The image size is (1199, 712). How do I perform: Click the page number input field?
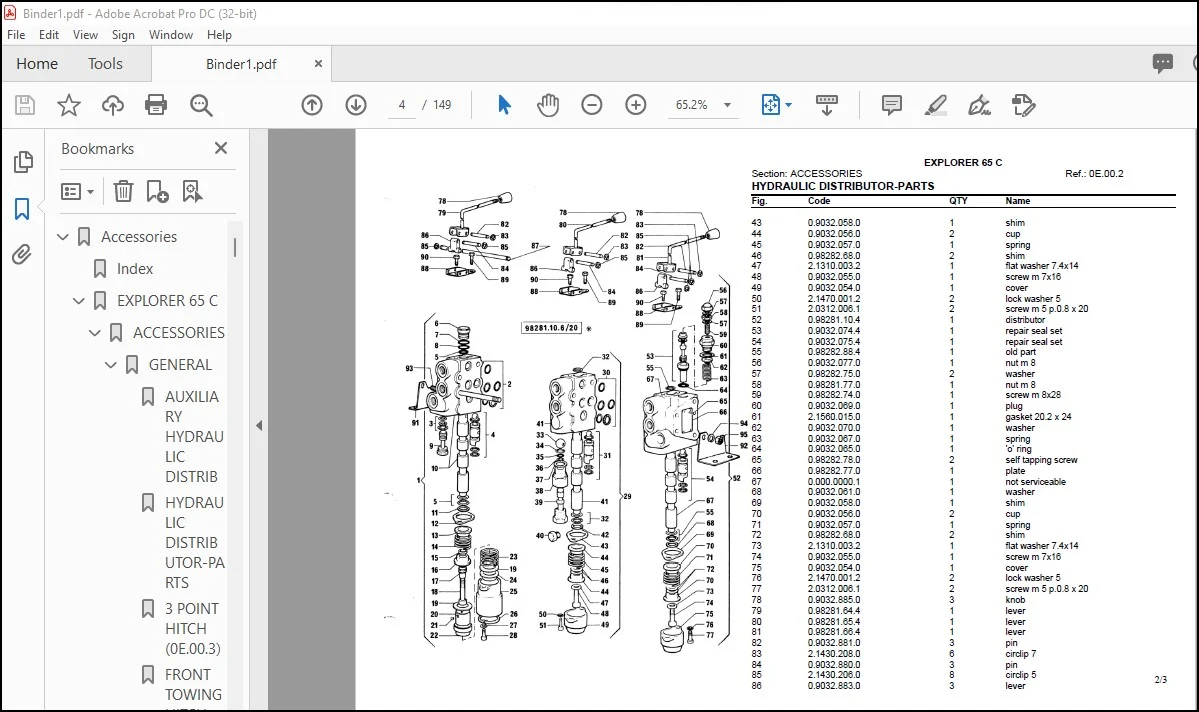pos(402,105)
